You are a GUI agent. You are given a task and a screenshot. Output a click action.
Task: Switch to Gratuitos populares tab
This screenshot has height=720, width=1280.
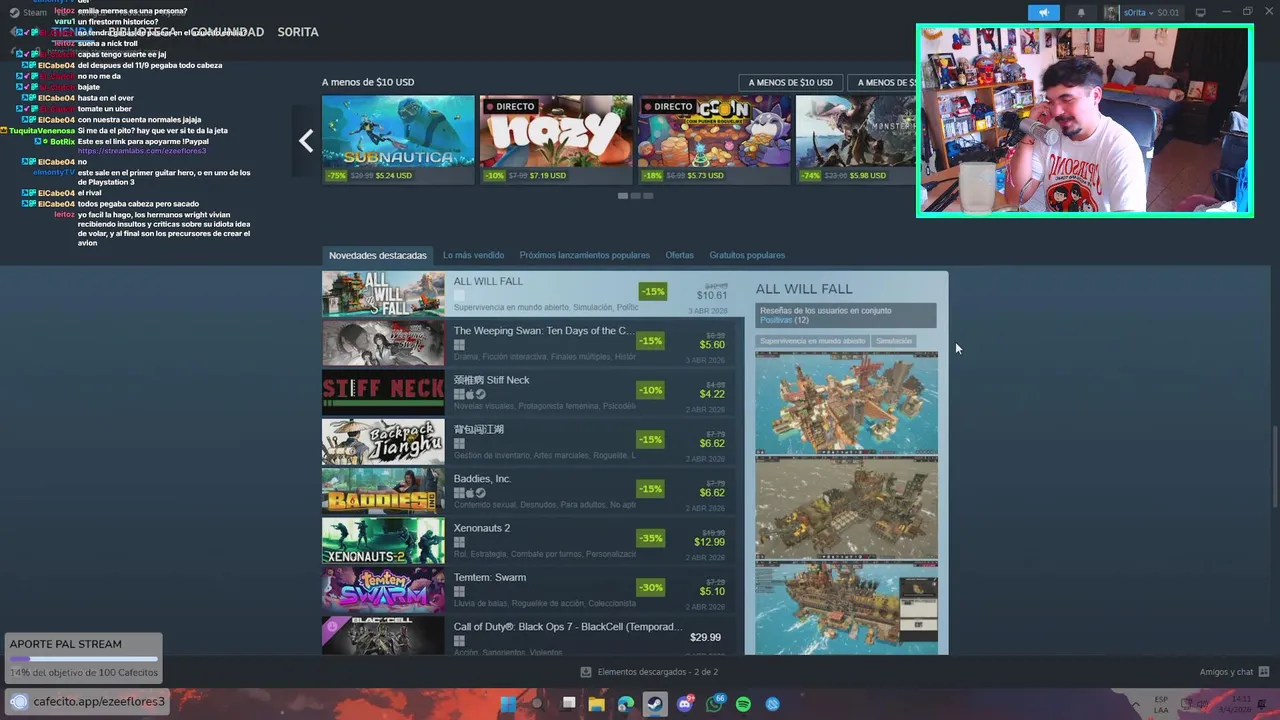[x=747, y=255]
